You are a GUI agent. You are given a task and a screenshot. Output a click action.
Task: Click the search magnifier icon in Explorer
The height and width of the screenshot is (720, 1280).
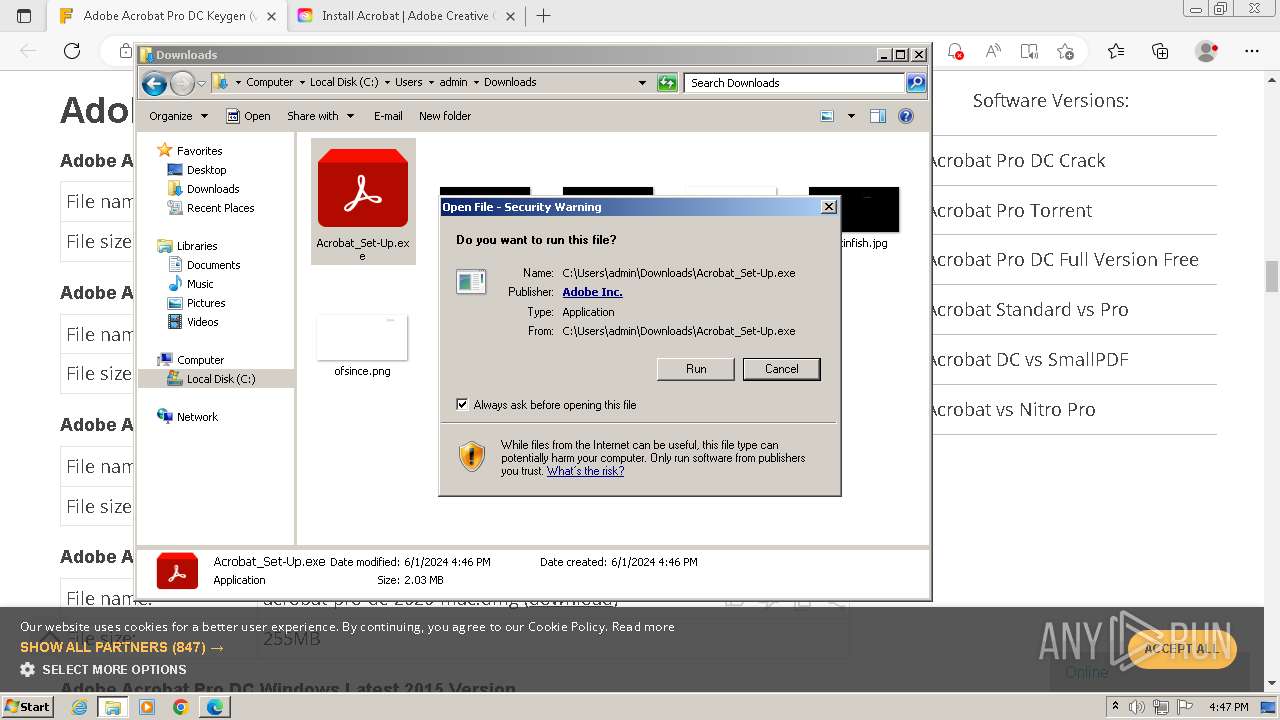pyautogui.click(x=915, y=83)
